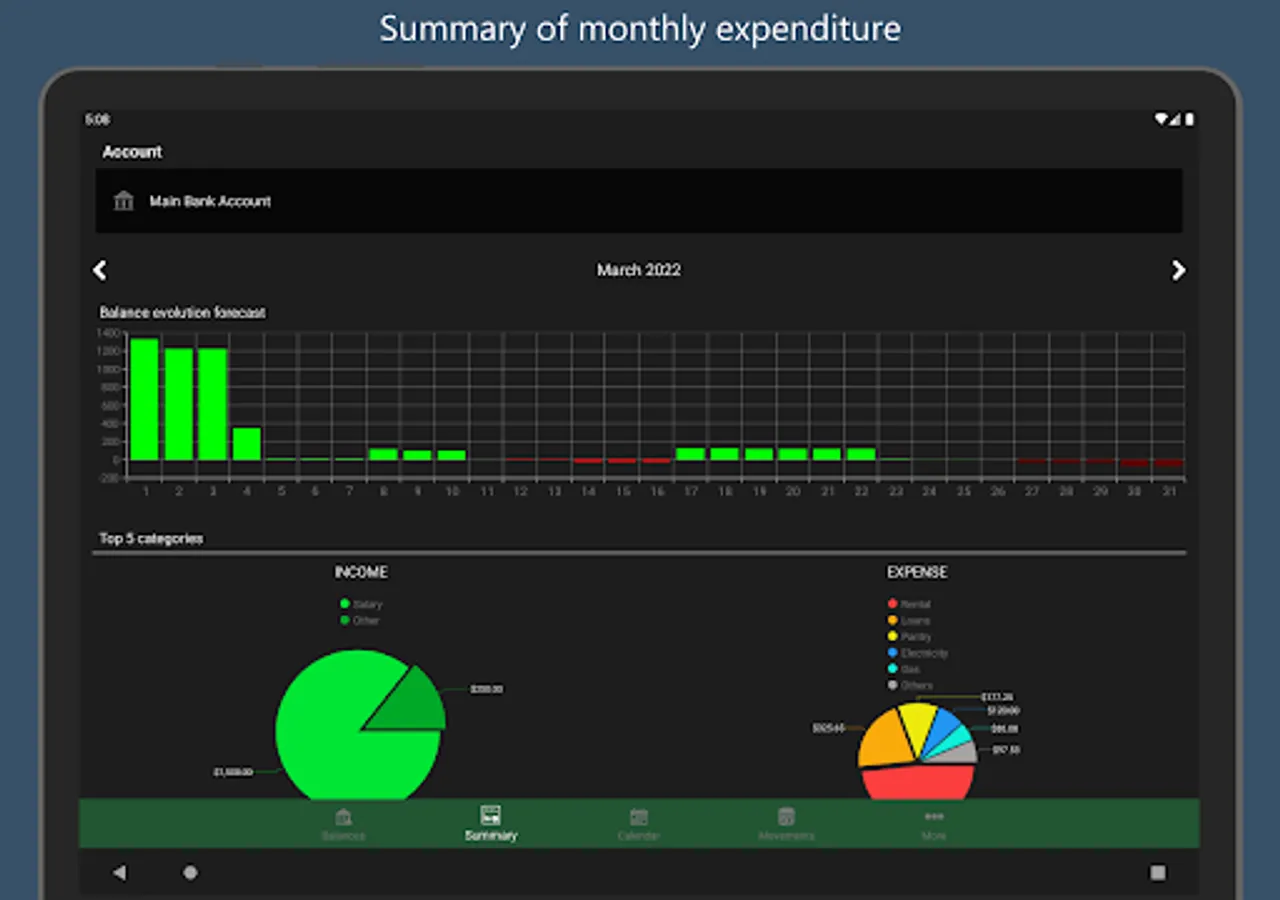Open the Main Bank Account selector
Image resolution: width=1280 pixels, height=900 pixels.
(639, 201)
